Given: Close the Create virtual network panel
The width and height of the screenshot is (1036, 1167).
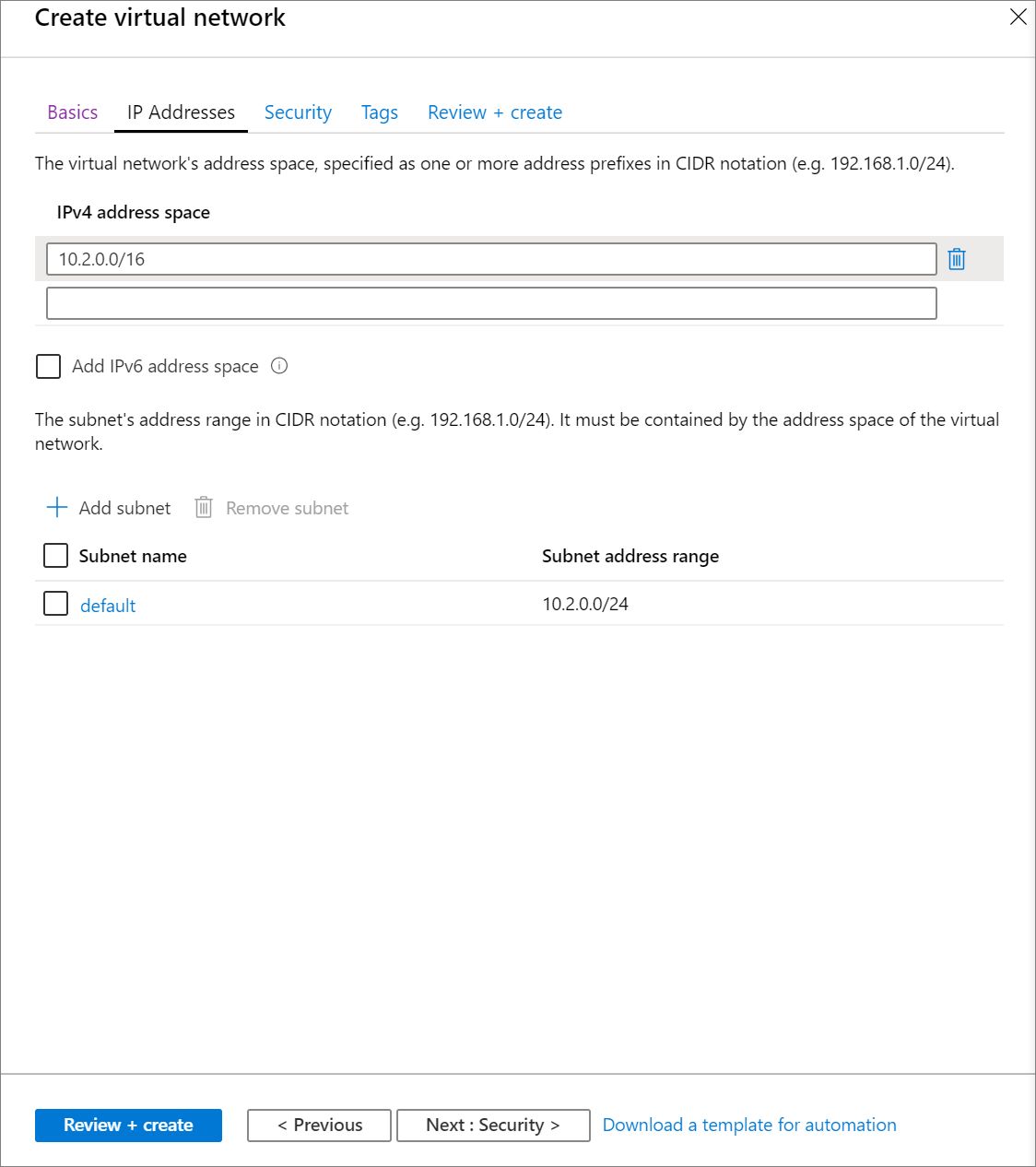Looking at the screenshot, I should (1018, 17).
